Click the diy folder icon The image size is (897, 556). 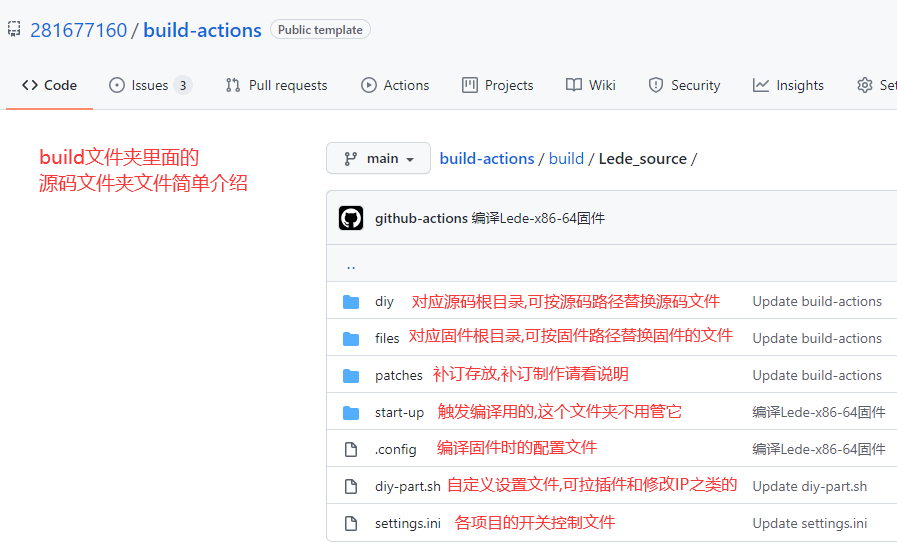click(x=351, y=302)
